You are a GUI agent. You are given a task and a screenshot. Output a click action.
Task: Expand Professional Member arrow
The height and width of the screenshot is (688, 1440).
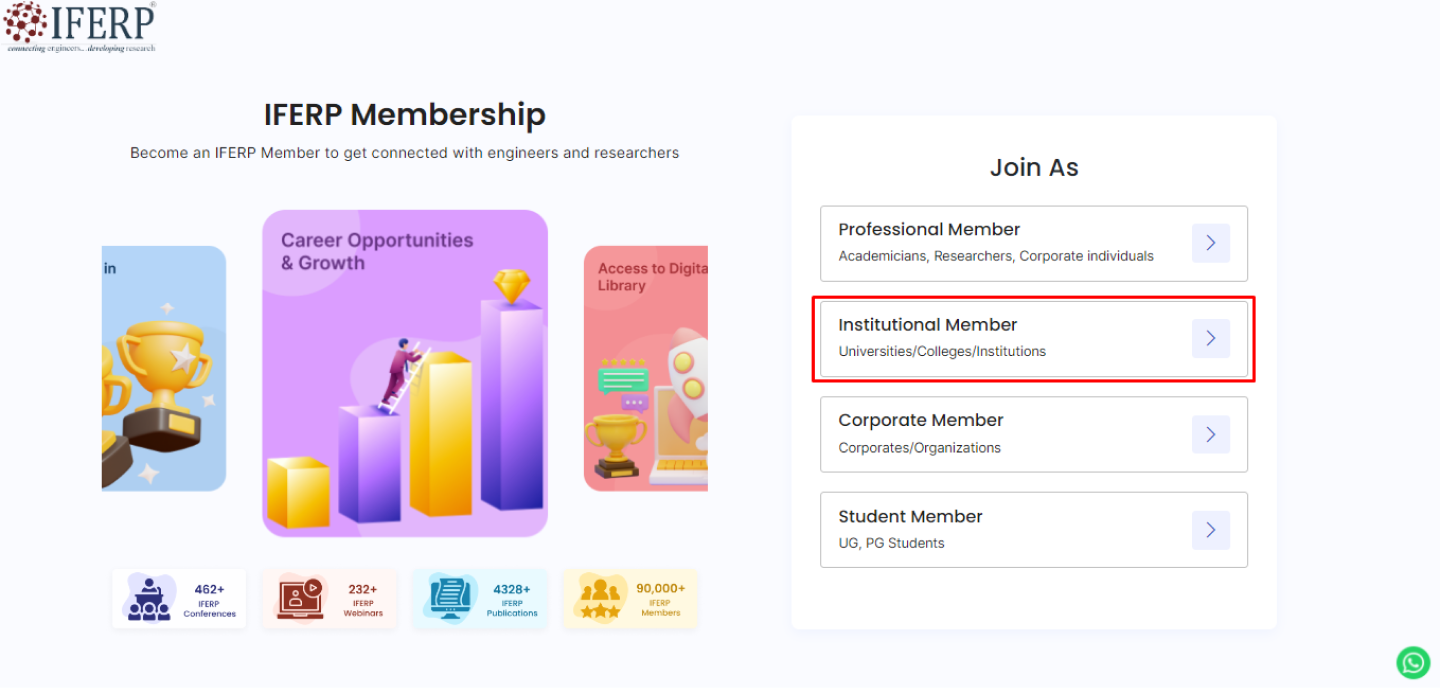tap(1210, 243)
